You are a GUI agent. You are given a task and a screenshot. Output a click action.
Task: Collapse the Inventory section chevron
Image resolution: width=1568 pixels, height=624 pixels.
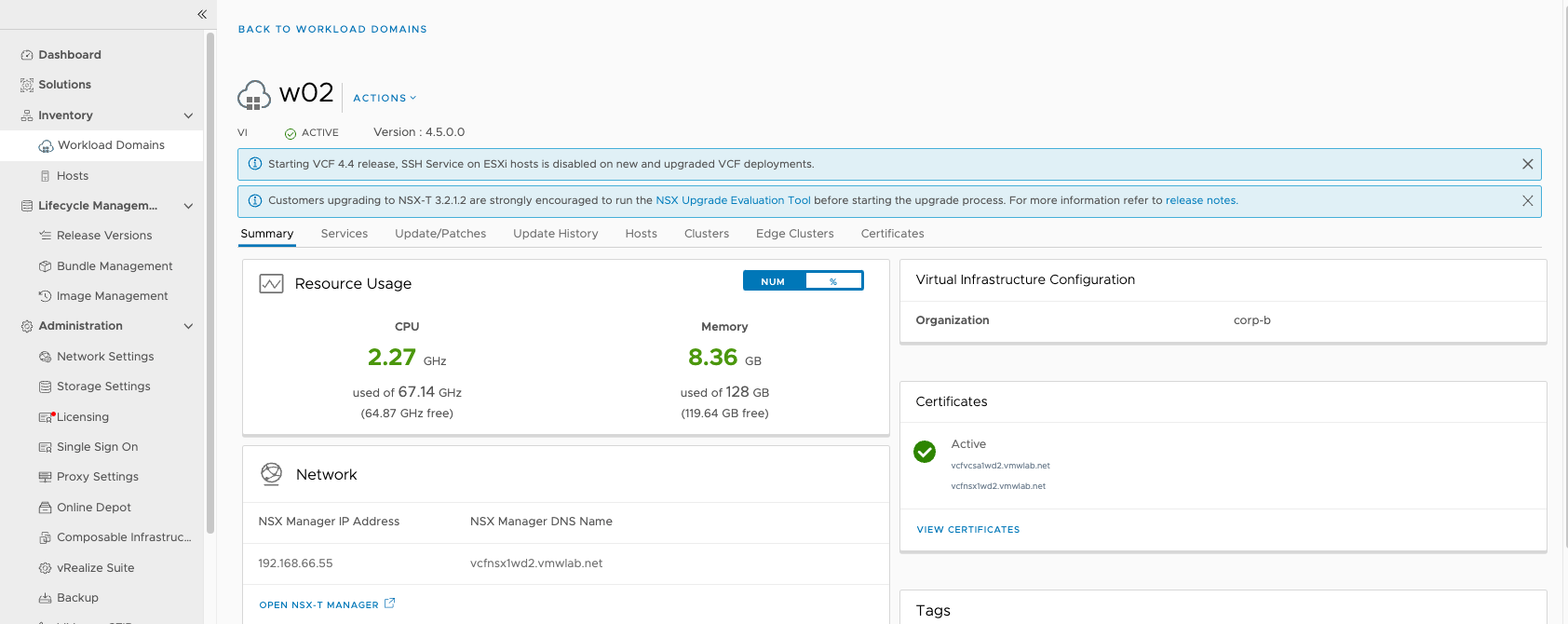188,115
